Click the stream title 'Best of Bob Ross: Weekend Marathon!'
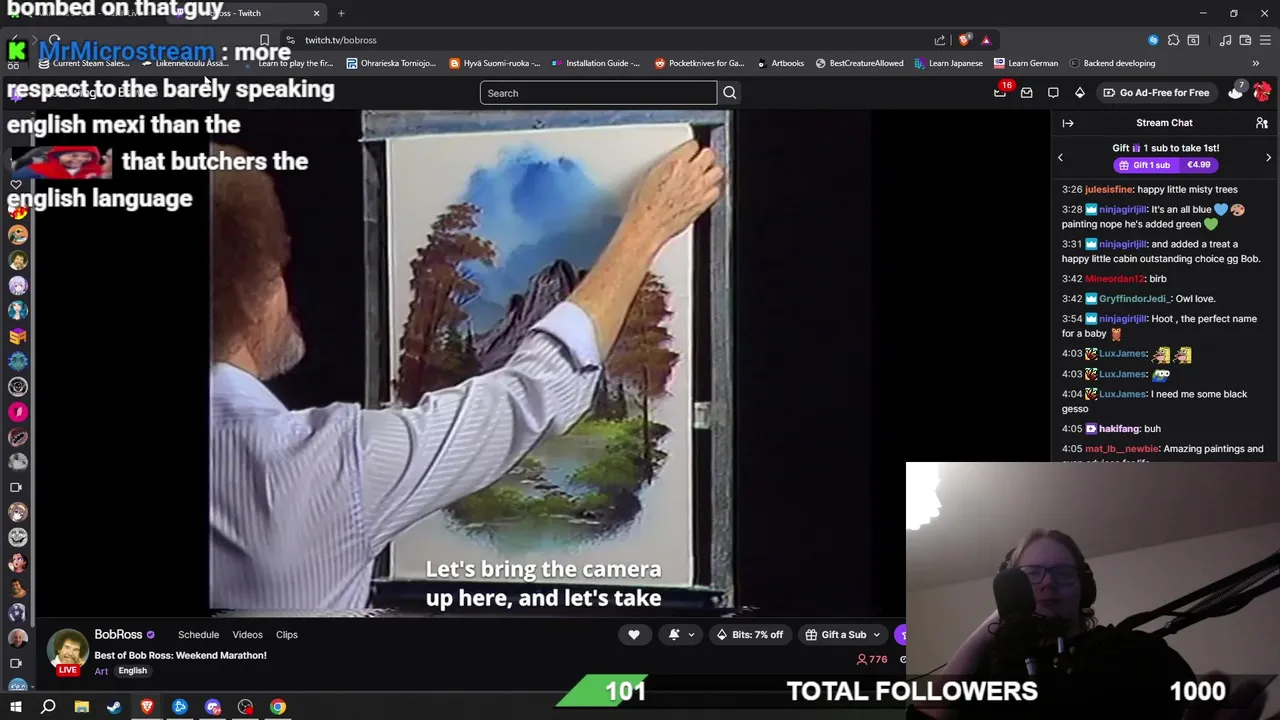 [180, 655]
